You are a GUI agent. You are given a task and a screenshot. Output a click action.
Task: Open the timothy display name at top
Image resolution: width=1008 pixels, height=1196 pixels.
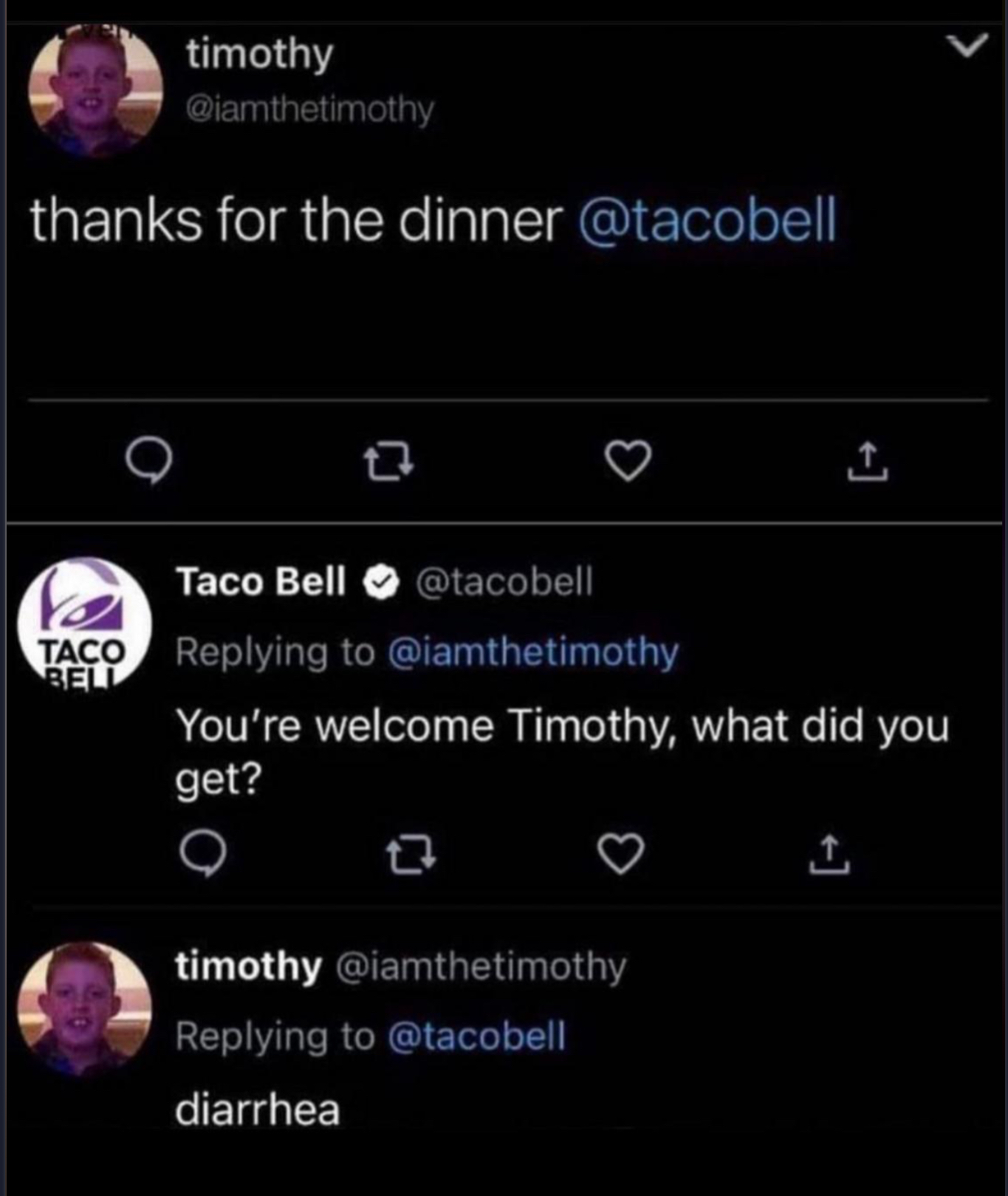260,54
